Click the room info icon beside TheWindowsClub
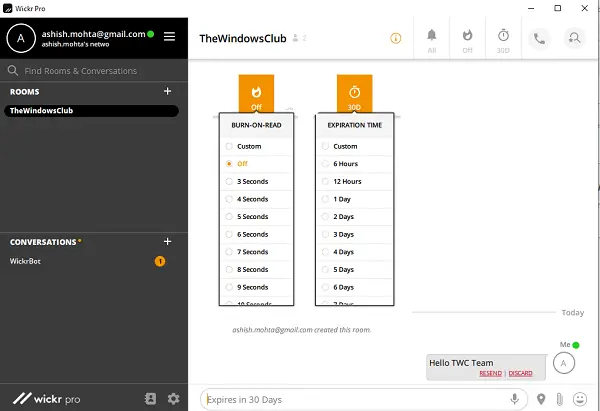This screenshot has height=411, width=600. (396, 38)
